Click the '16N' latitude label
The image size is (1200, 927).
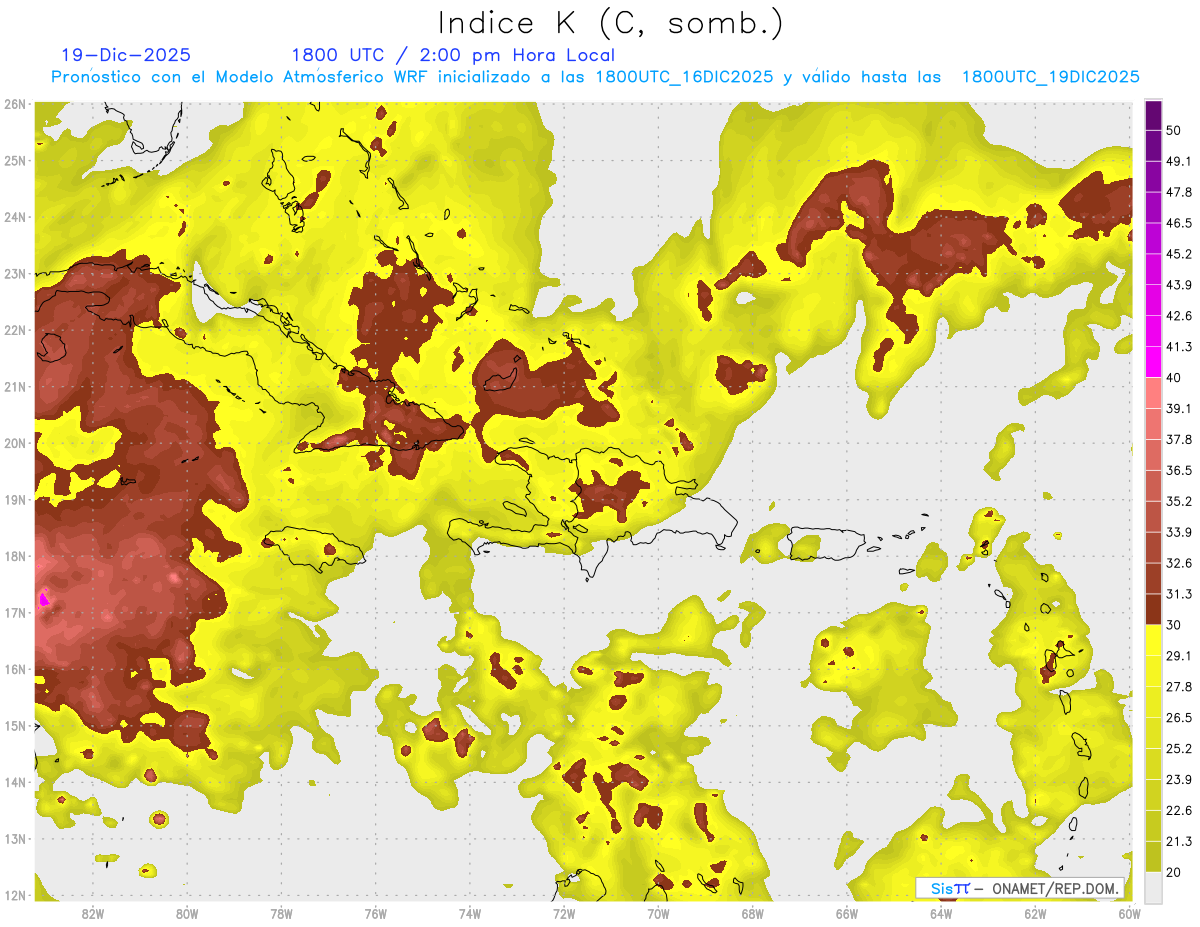point(15,669)
